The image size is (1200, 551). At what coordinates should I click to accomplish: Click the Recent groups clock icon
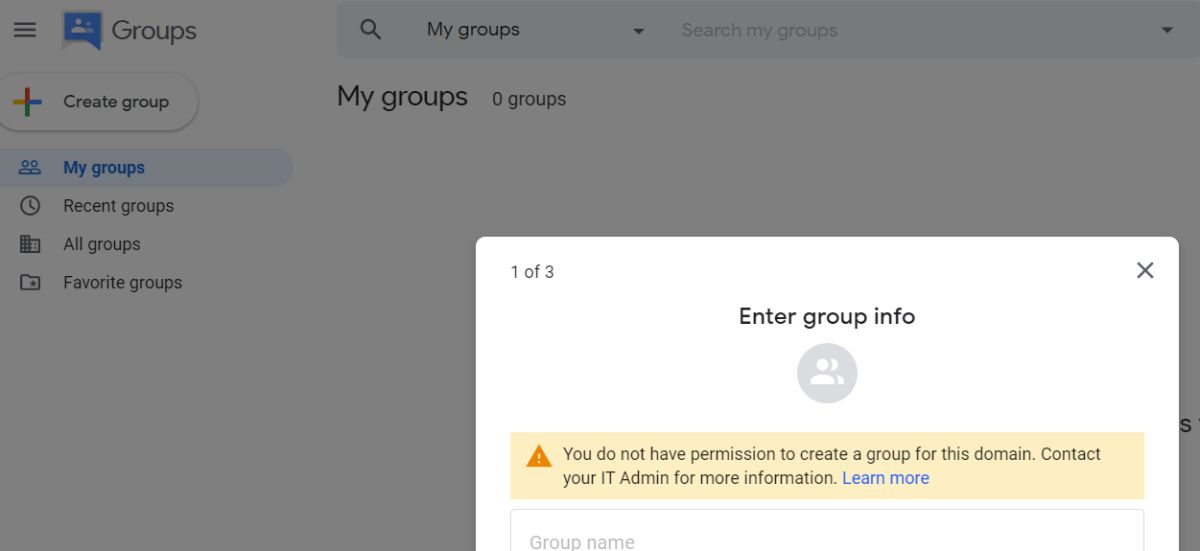[x=30, y=206]
